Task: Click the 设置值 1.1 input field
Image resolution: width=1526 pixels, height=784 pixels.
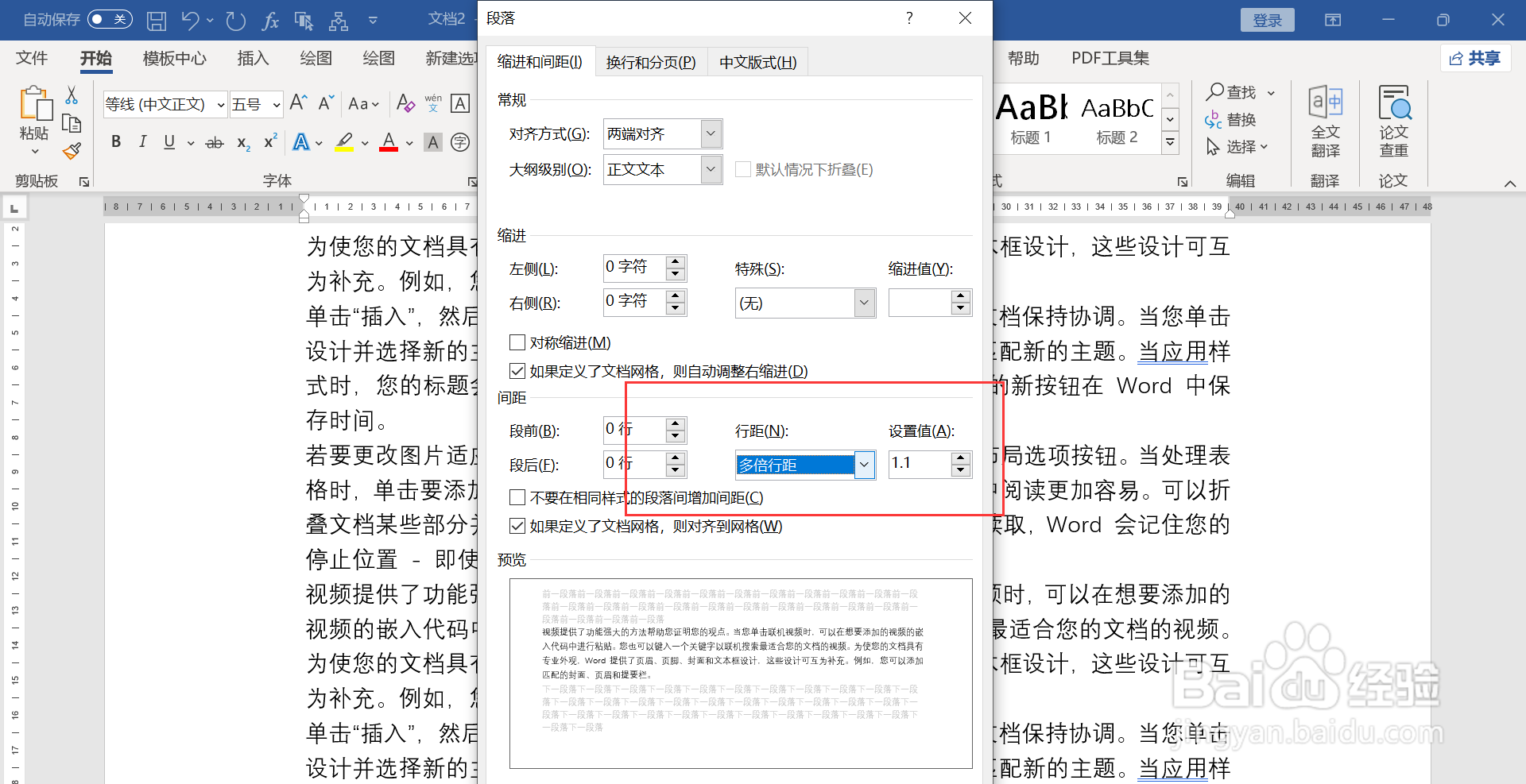Action: click(x=920, y=464)
